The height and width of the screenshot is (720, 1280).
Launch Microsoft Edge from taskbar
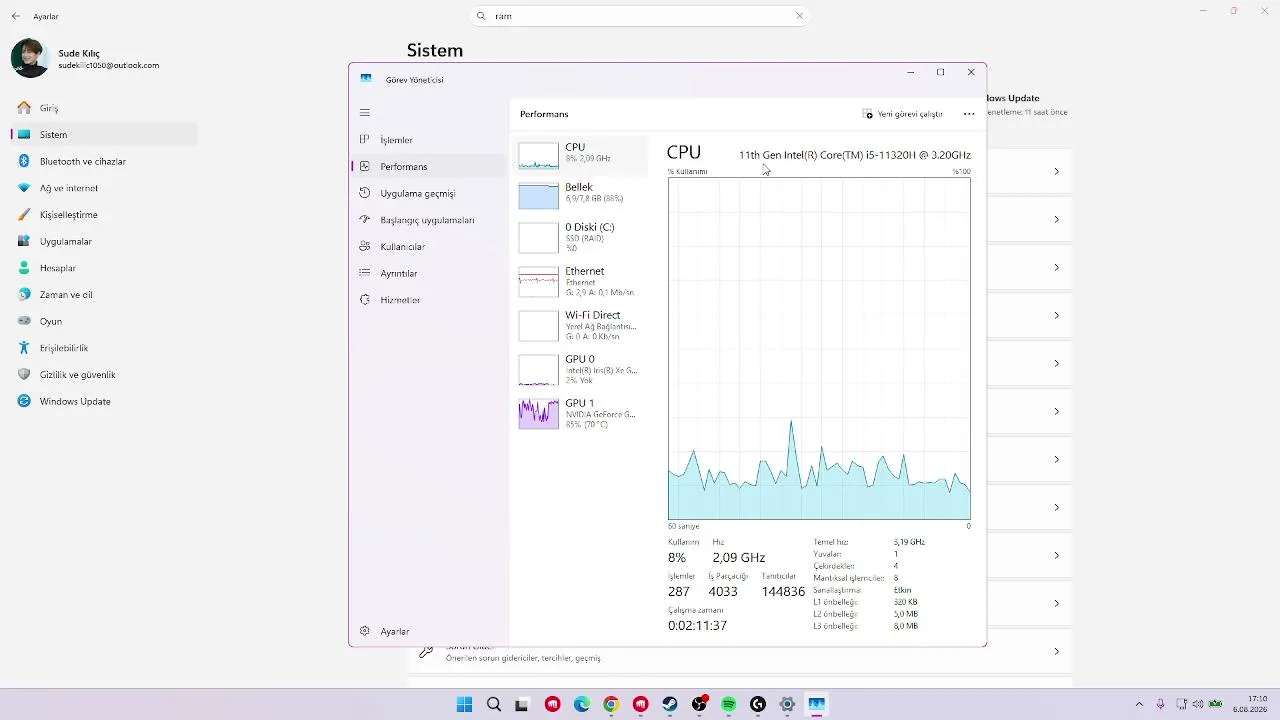click(582, 704)
